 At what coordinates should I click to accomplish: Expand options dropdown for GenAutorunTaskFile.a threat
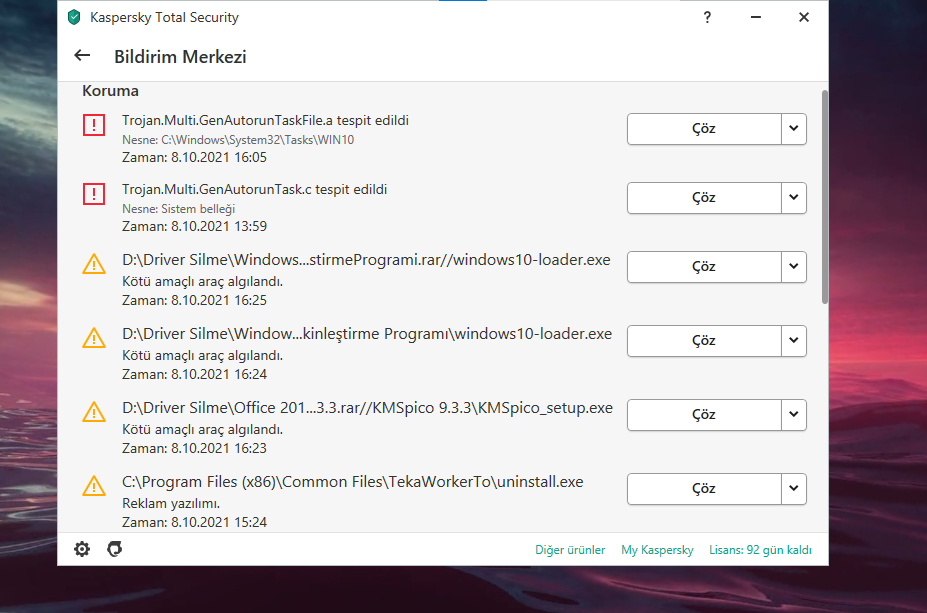click(x=793, y=129)
